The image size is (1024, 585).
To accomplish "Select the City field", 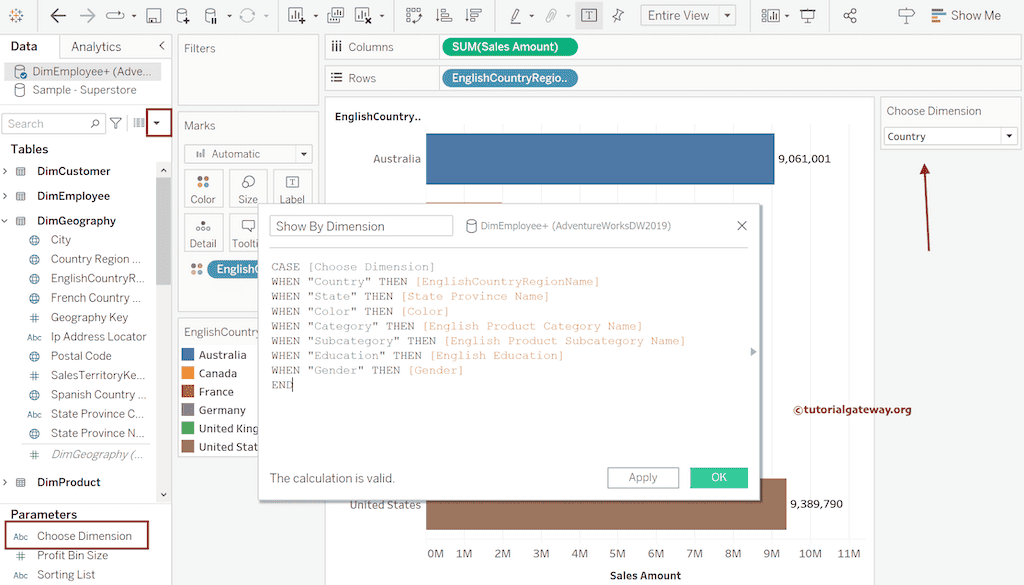I will click(61, 240).
